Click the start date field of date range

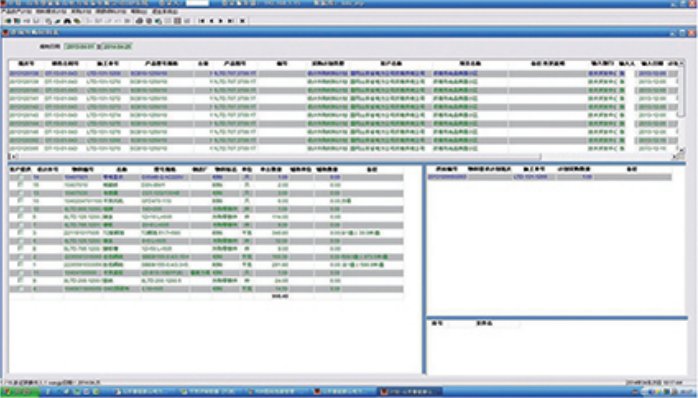pos(81,46)
